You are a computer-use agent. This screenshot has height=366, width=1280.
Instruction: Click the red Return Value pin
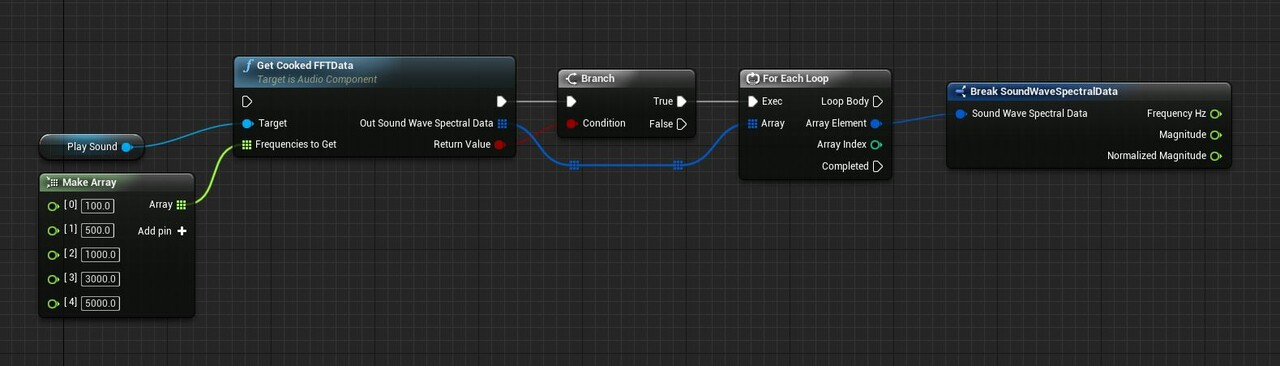(499, 145)
